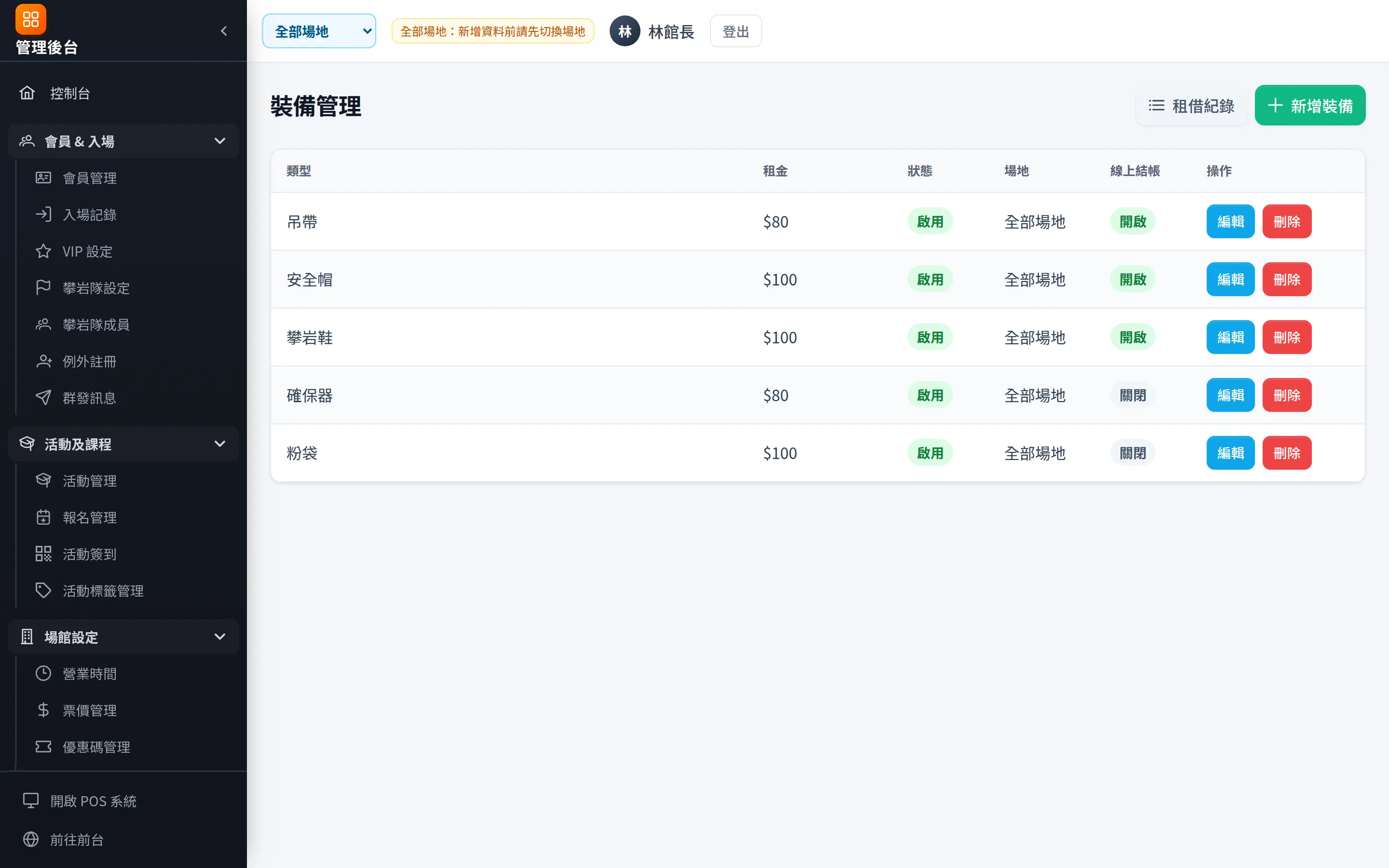Open 票價管理 dollar sign icon
This screenshot has width=1389, height=868.
(x=43, y=710)
